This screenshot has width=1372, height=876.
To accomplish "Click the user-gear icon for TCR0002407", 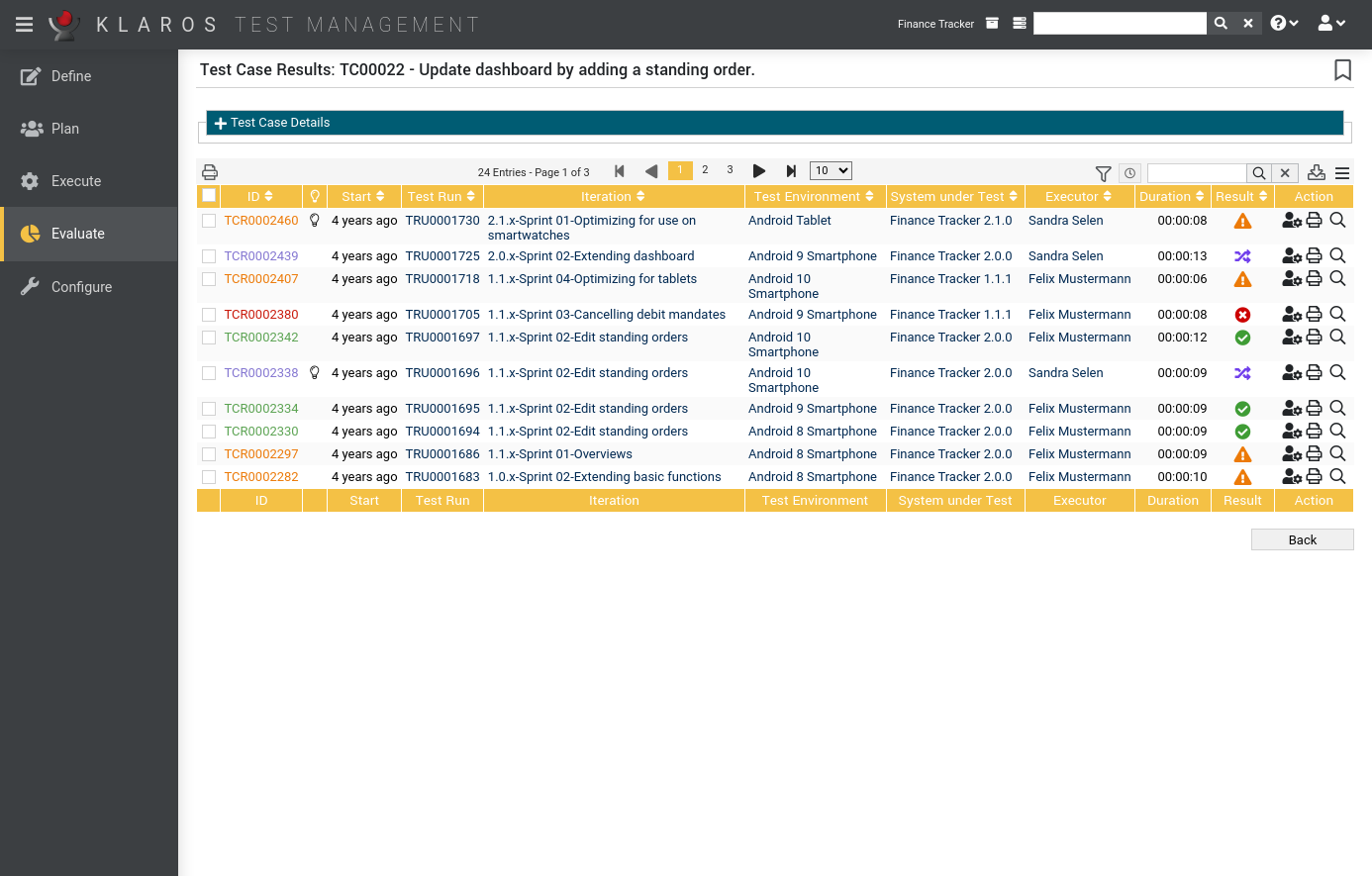I will pos(1292,279).
